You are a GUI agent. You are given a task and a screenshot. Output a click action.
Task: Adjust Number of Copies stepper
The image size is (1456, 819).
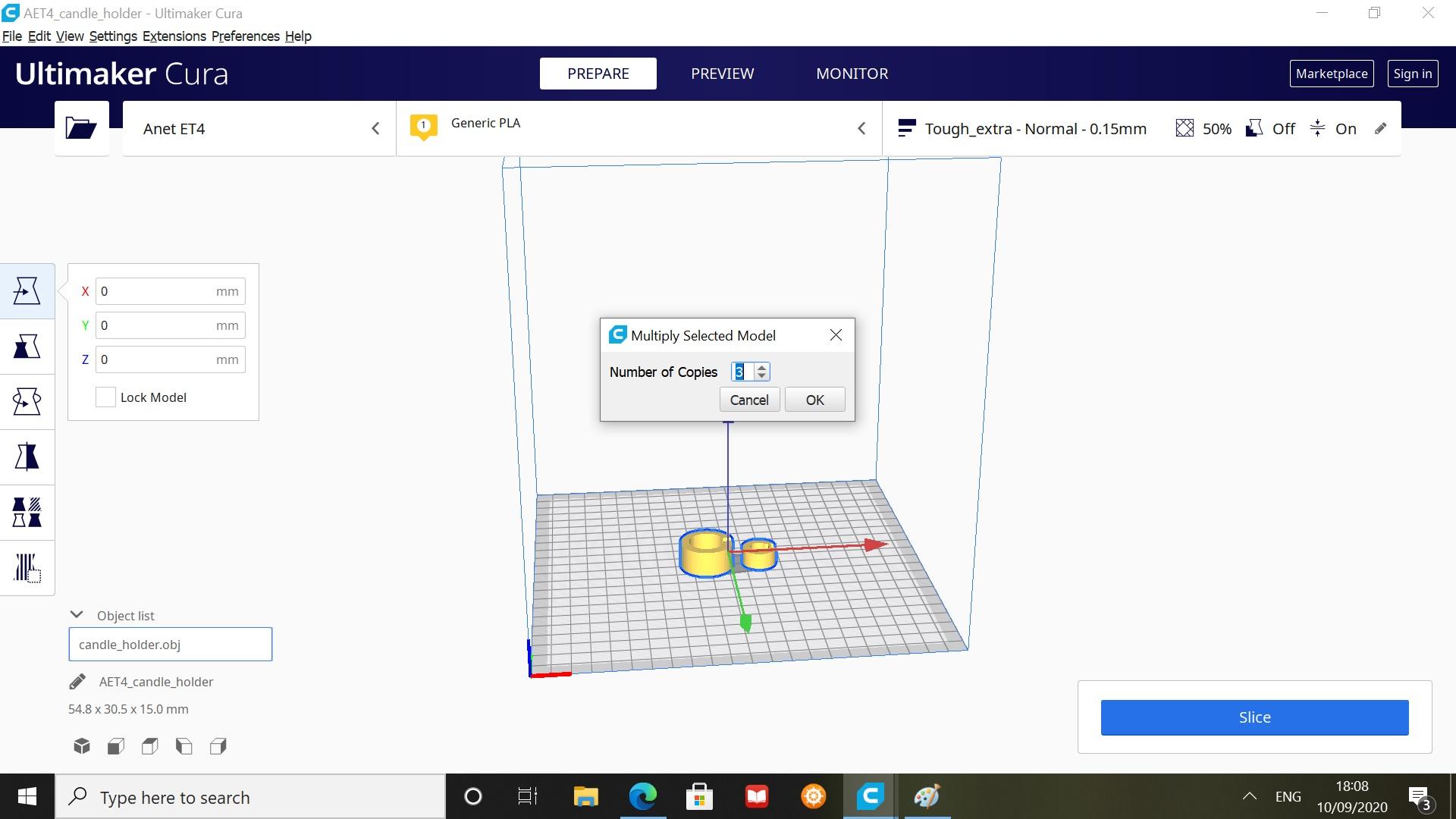coord(761,372)
